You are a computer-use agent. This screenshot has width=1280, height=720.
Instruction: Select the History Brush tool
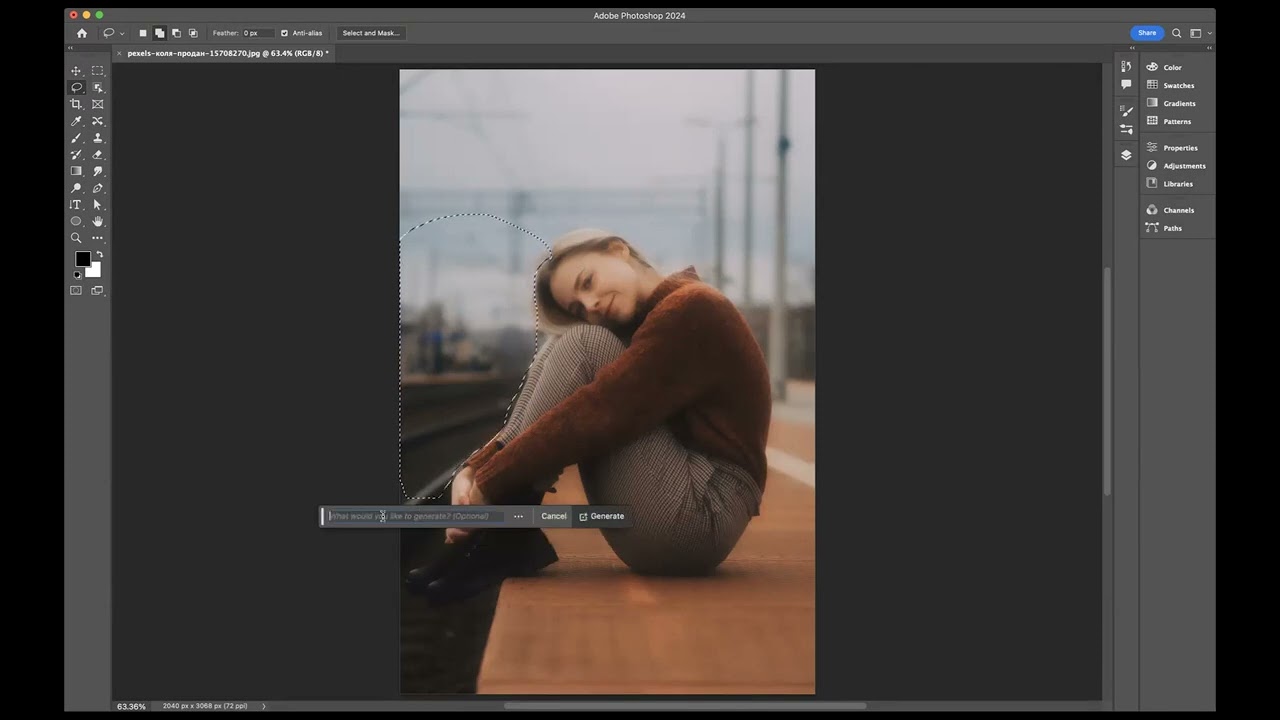pos(76,154)
